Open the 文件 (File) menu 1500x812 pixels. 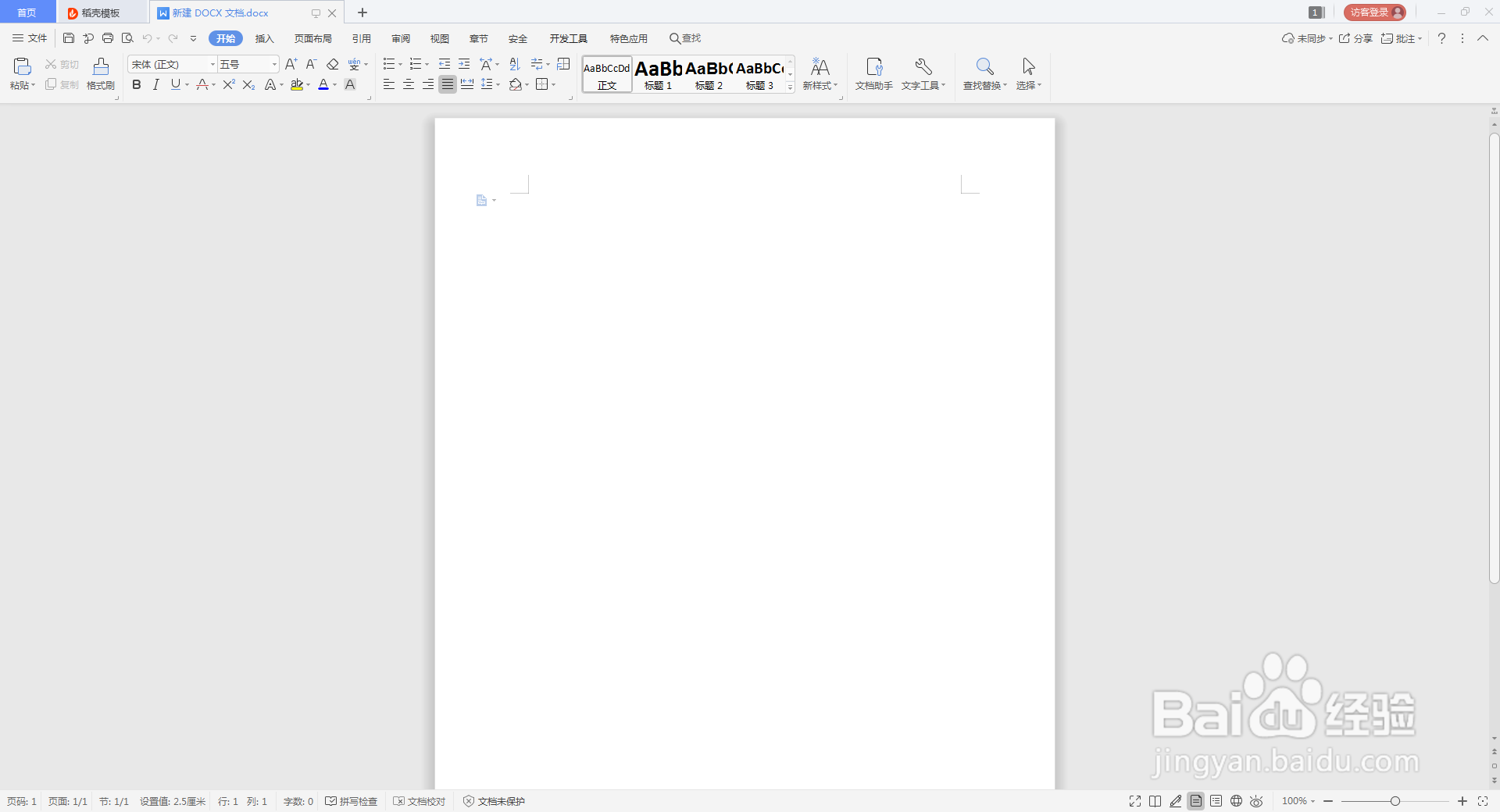coord(30,38)
